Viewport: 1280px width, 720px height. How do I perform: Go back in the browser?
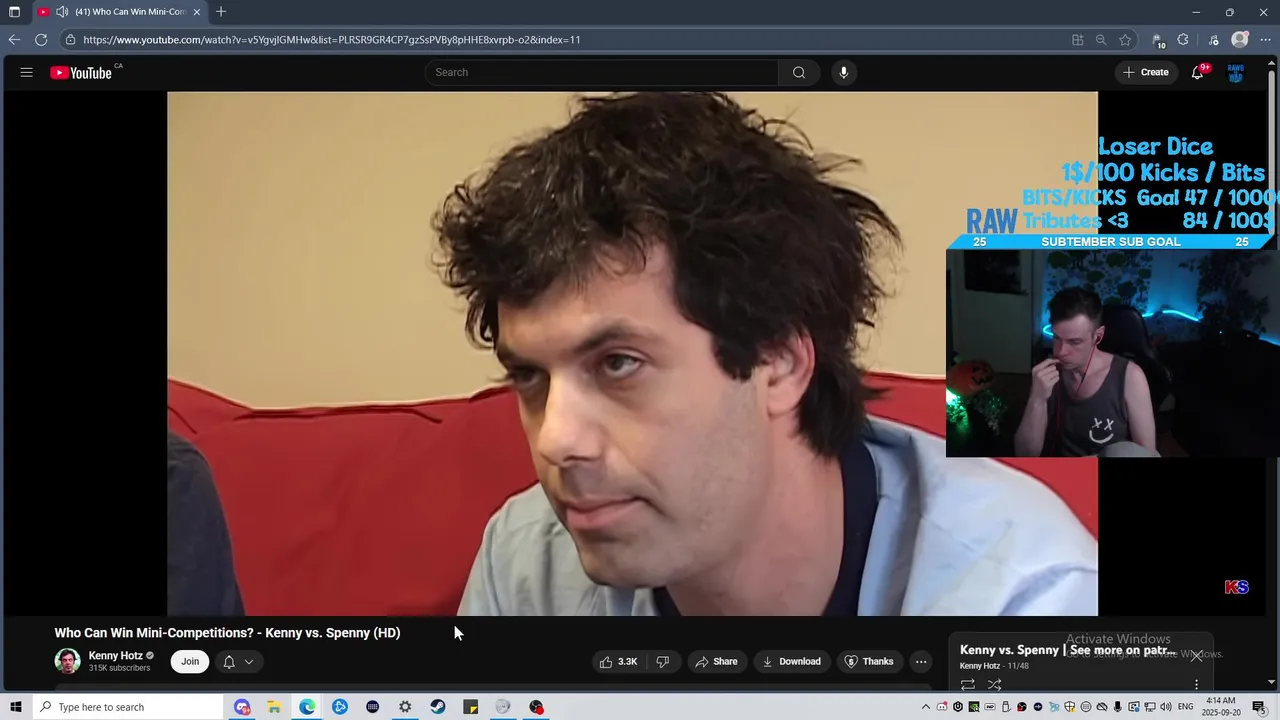pos(14,40)
